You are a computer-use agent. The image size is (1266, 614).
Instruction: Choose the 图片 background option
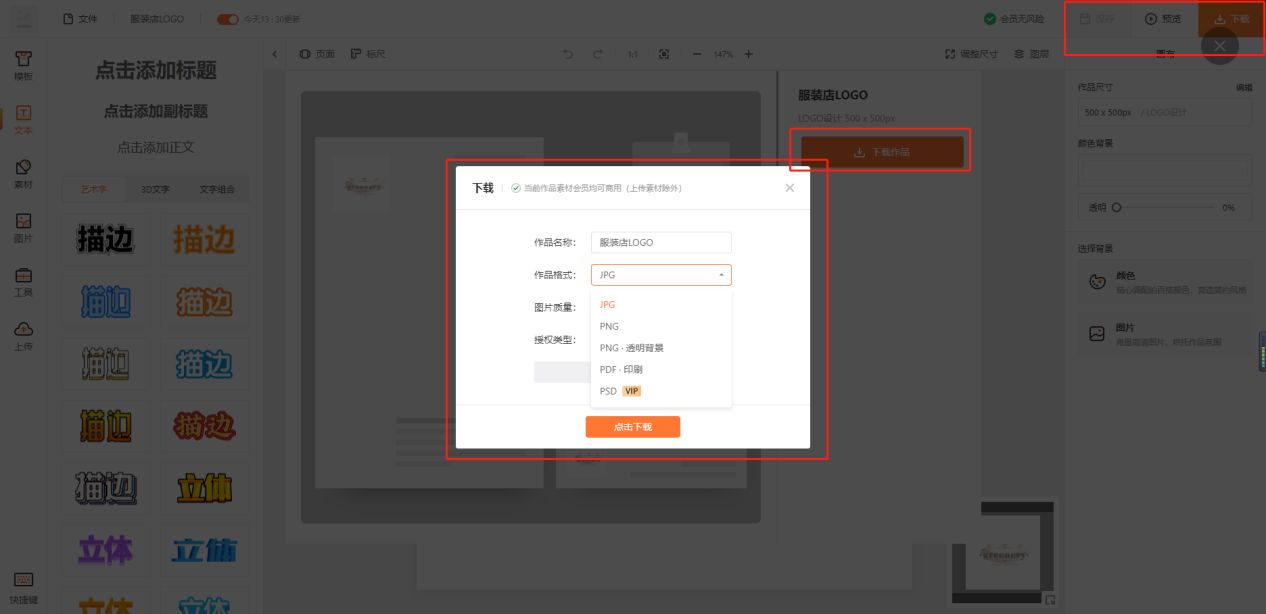pos(1164,334)
